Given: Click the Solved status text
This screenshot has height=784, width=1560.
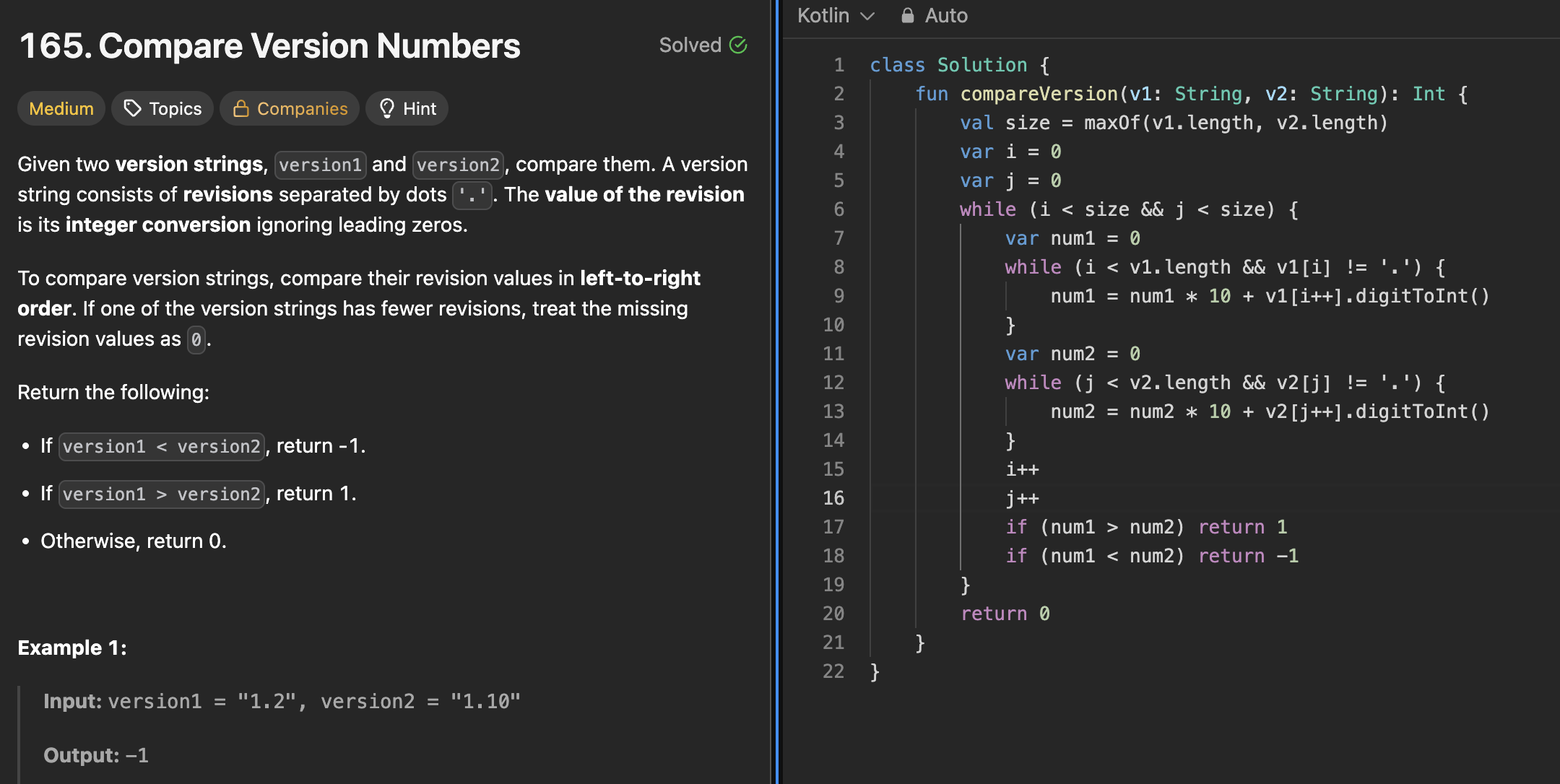Looking at the screenshot, I should coord(690,45).
